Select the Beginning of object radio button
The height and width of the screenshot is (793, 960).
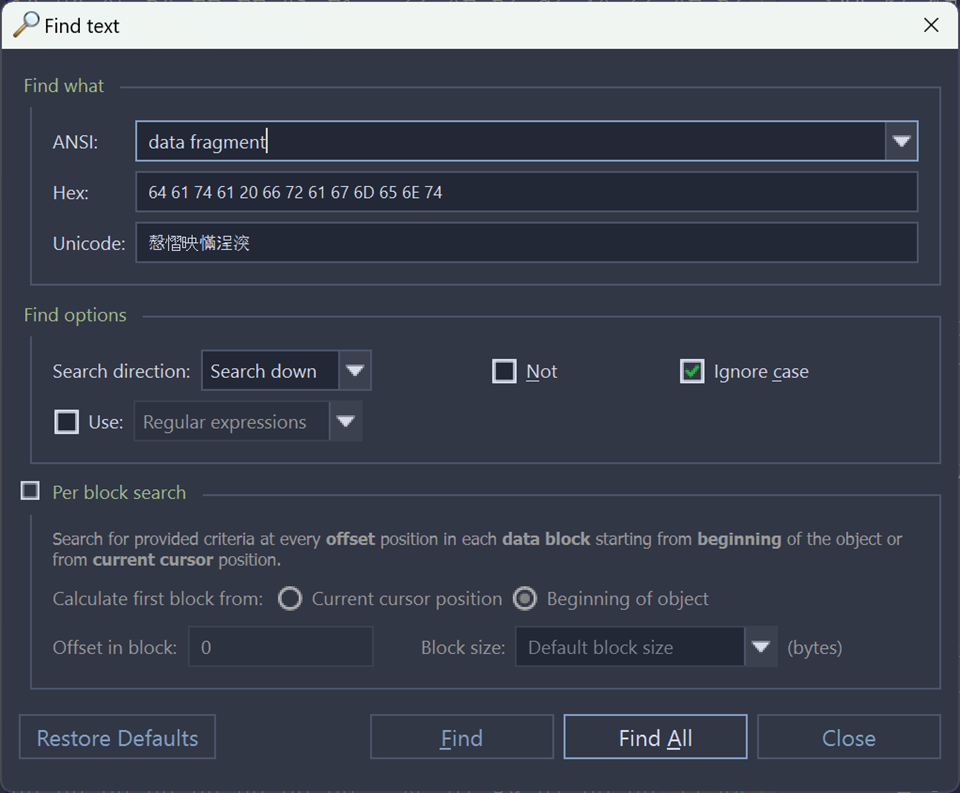[525, 599]
